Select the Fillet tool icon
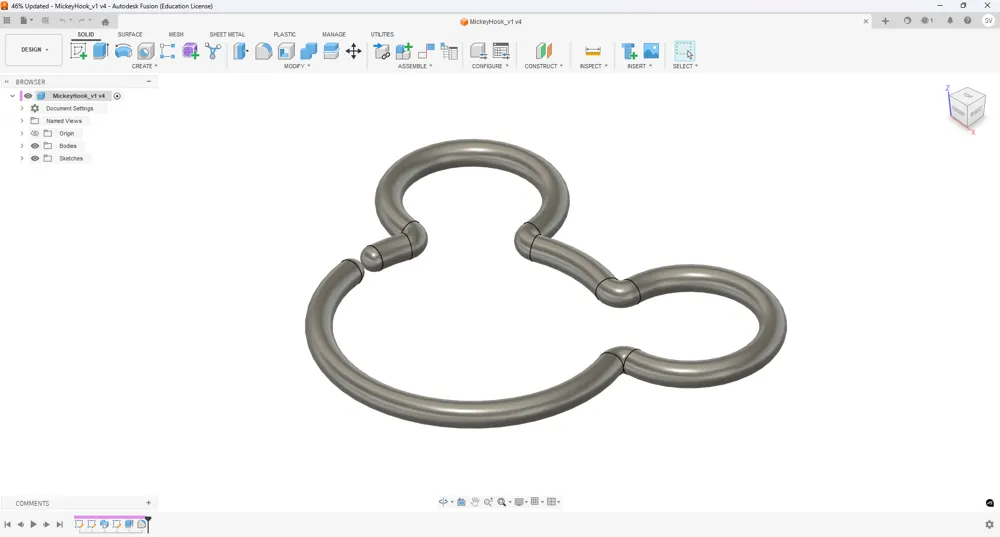 [263, 51]
